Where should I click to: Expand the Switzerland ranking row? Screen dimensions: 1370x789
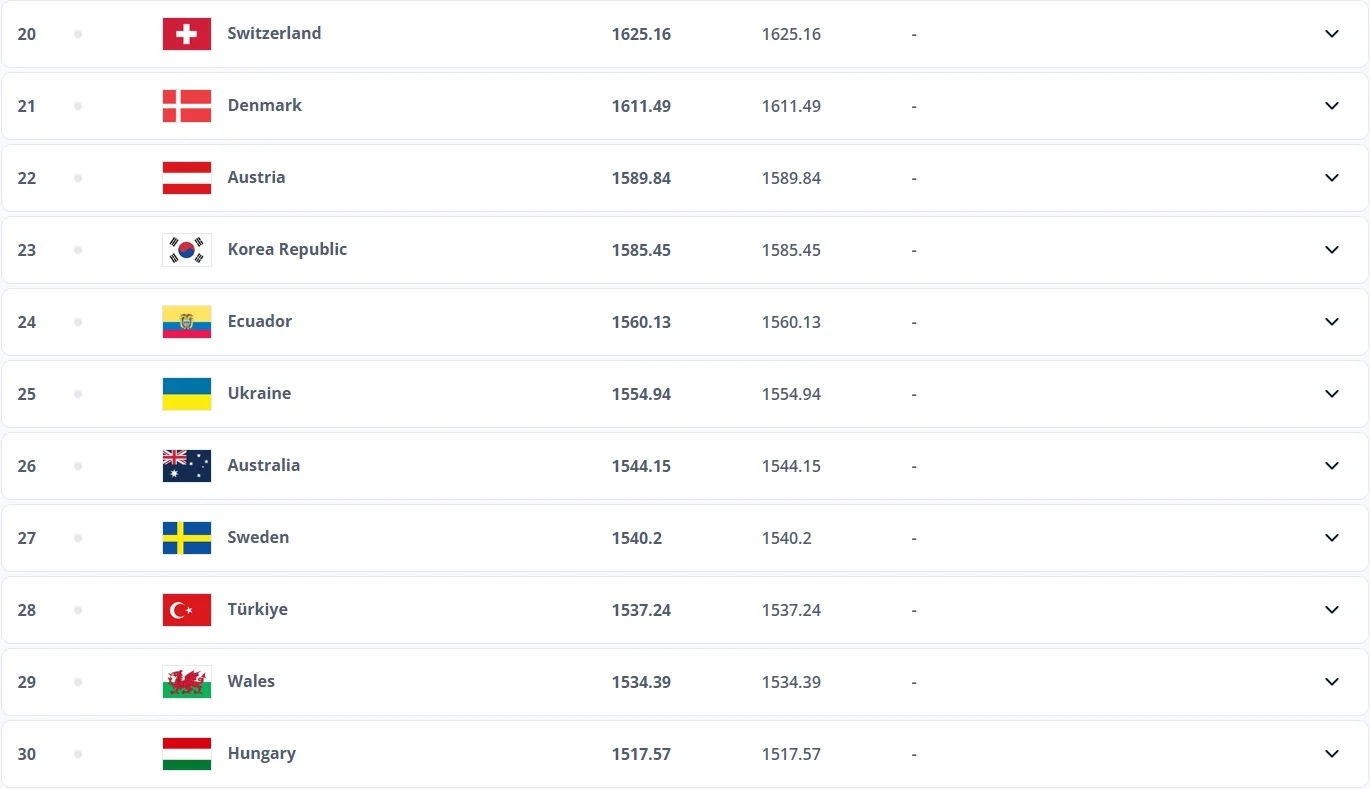point(1332,34)
